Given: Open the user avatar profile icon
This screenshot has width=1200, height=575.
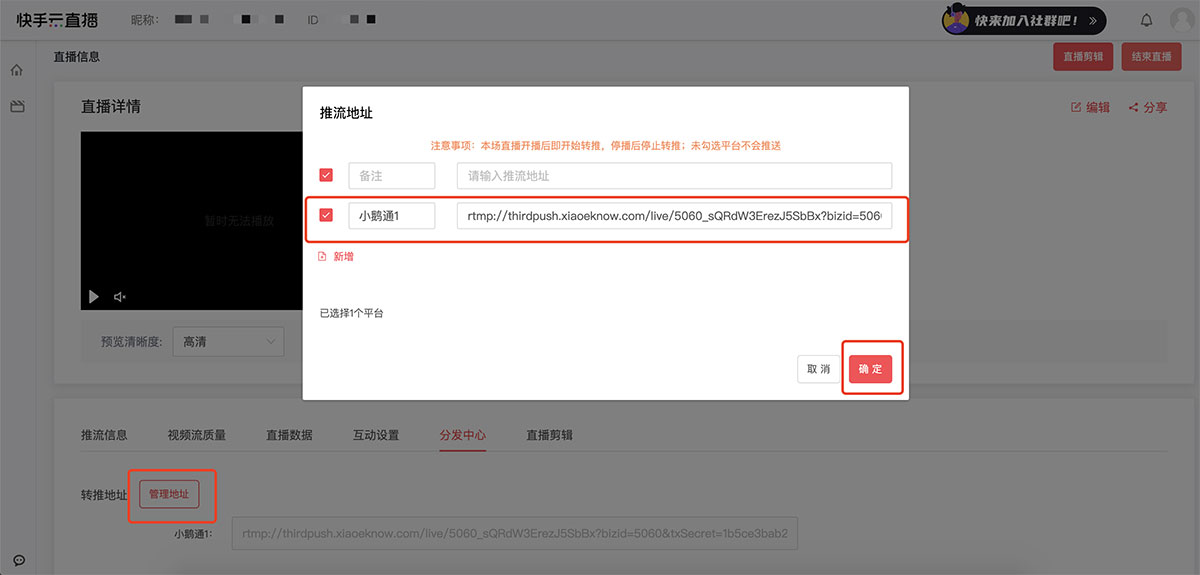Looking at the screenshot, I should (1182, 20).
